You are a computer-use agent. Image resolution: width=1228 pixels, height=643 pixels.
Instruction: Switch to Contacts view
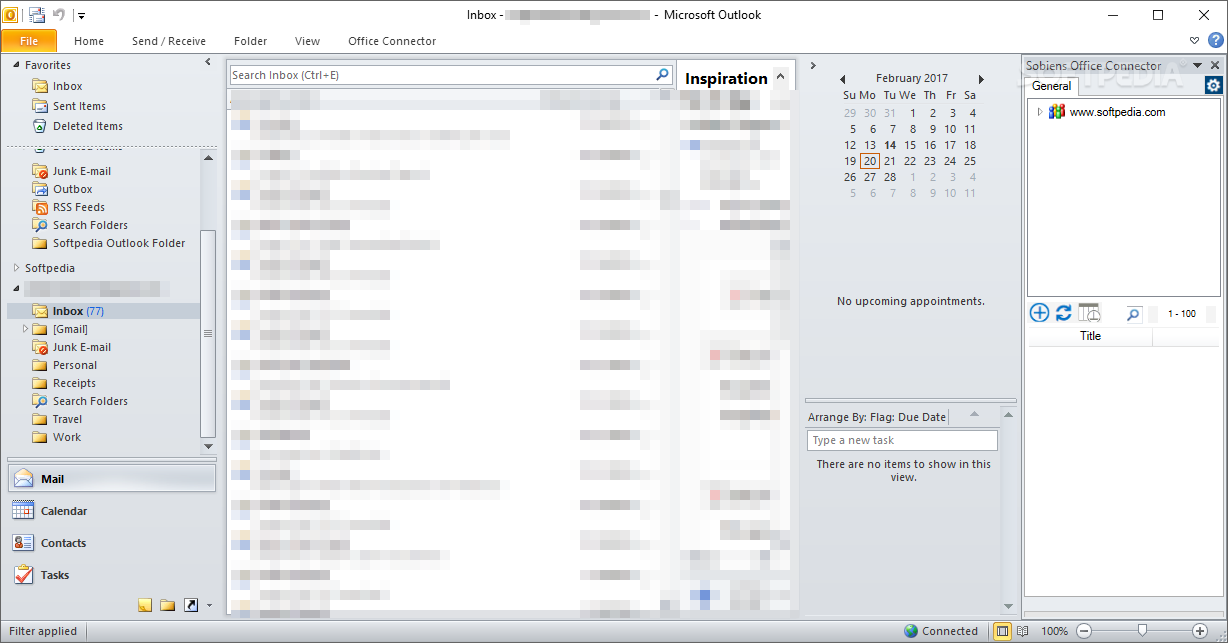(112, 543)
